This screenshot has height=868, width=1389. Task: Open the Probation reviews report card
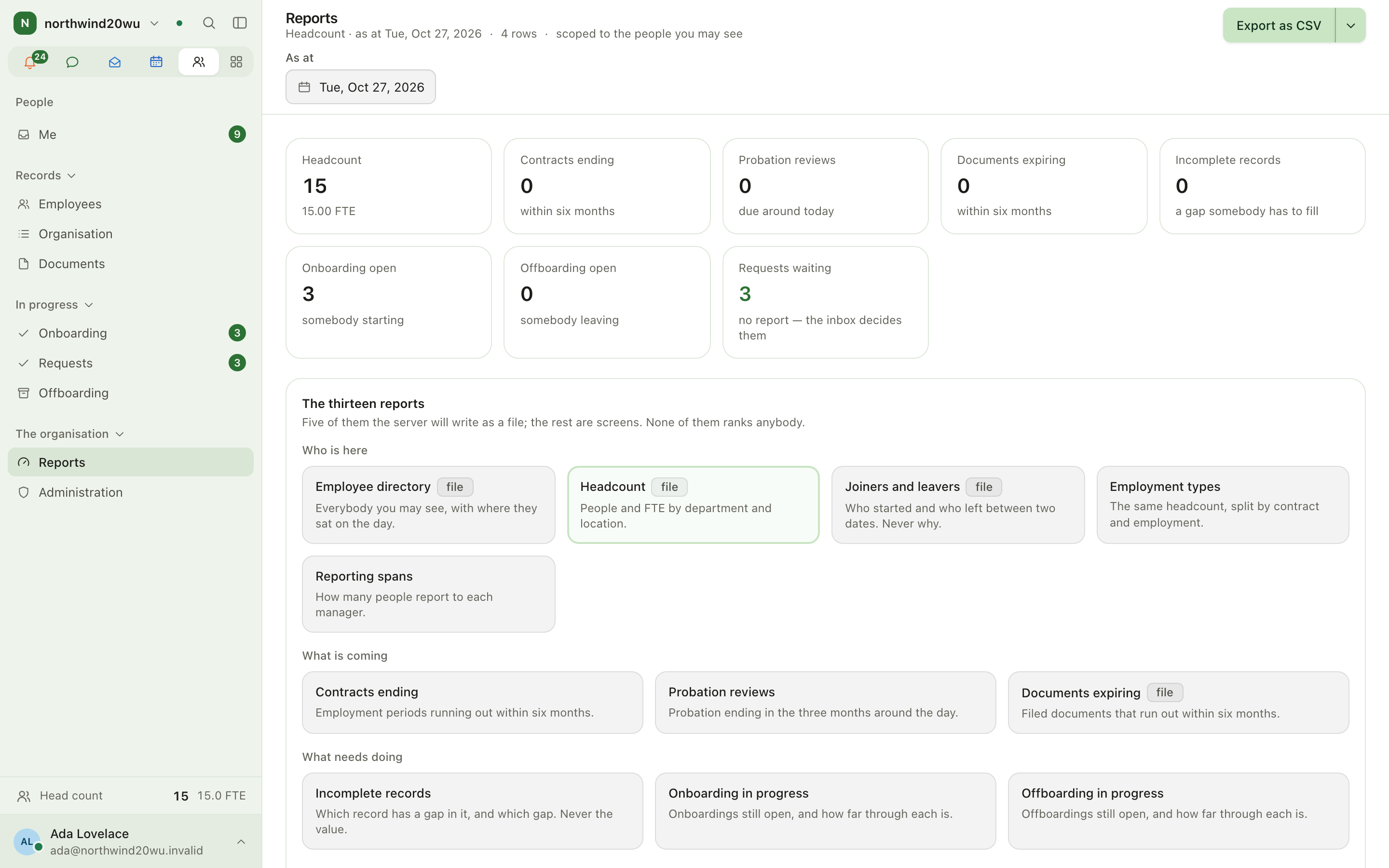(x=825, y=702)
